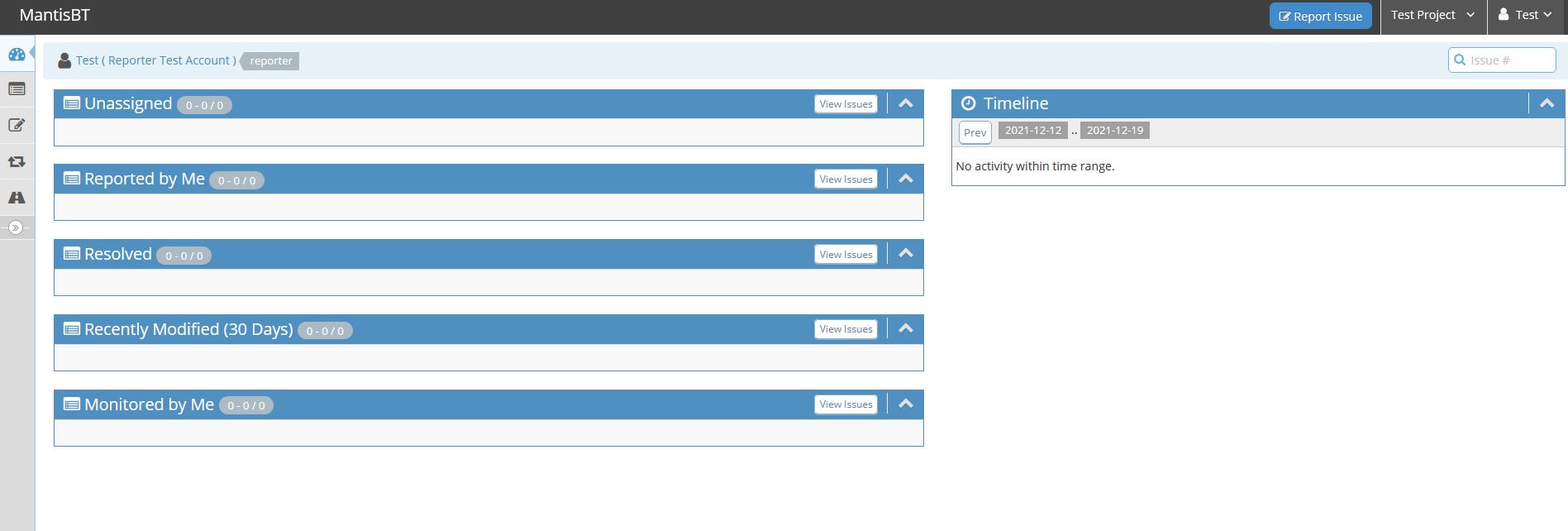Open the Test user account menu
The height and width of the screenshot is (531, 1568).
tap(1526, 16)
